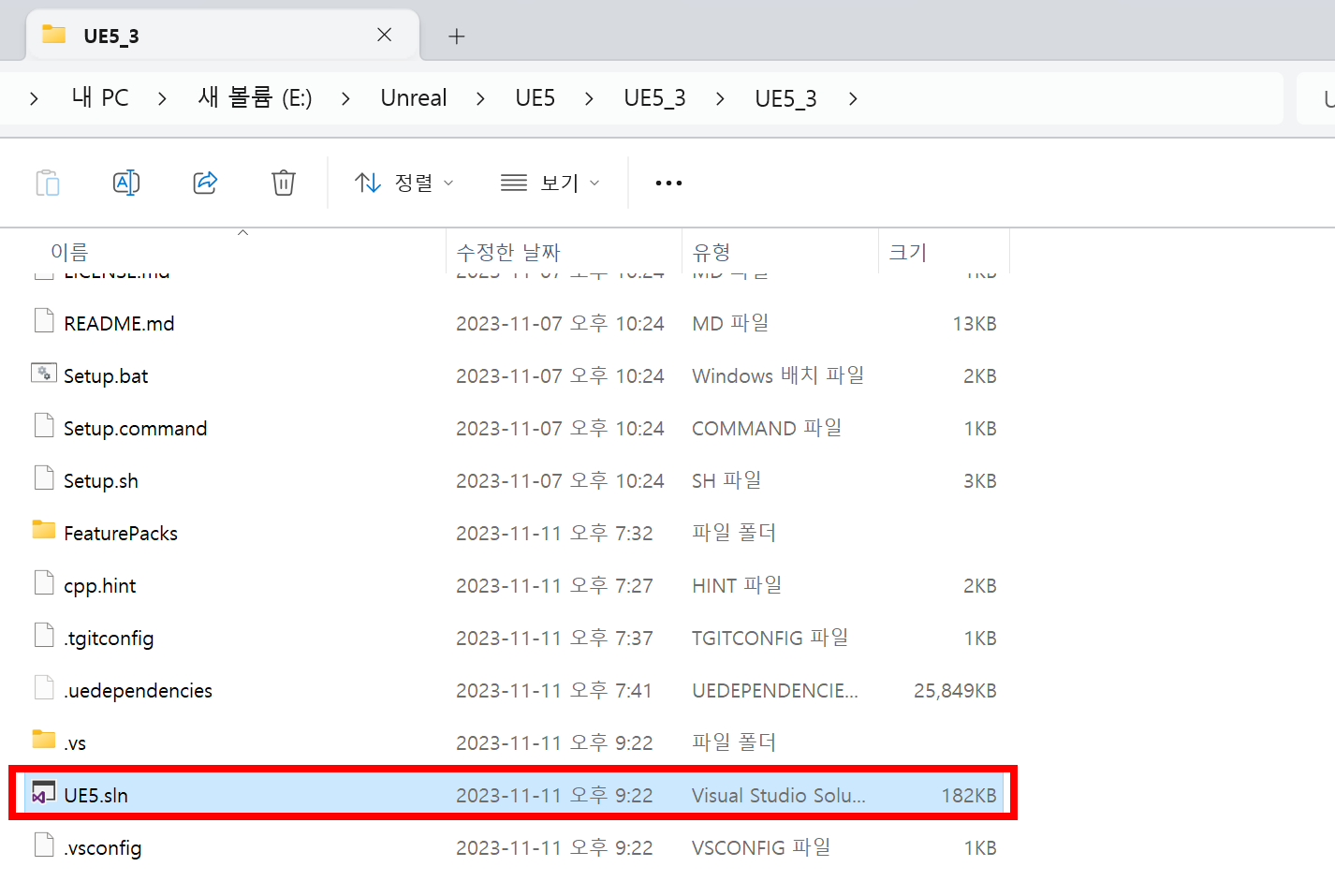
Task: Navigate to 새 볼륨 (E:) in the breadcrumb
Action: (x=255, y=98)
